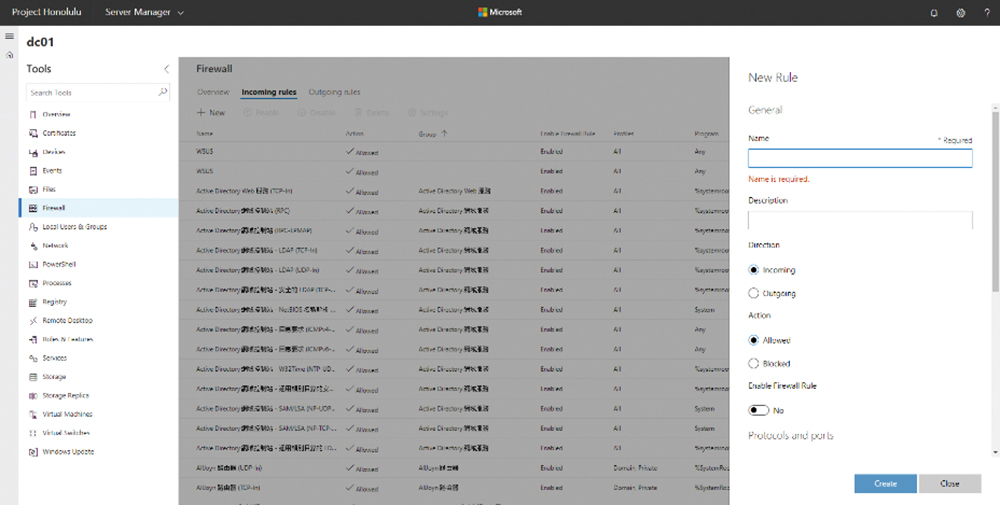Open the Storage Replica icon
Image resolution: width=1000 pixels, height=505 pixels.
(33, 395)
